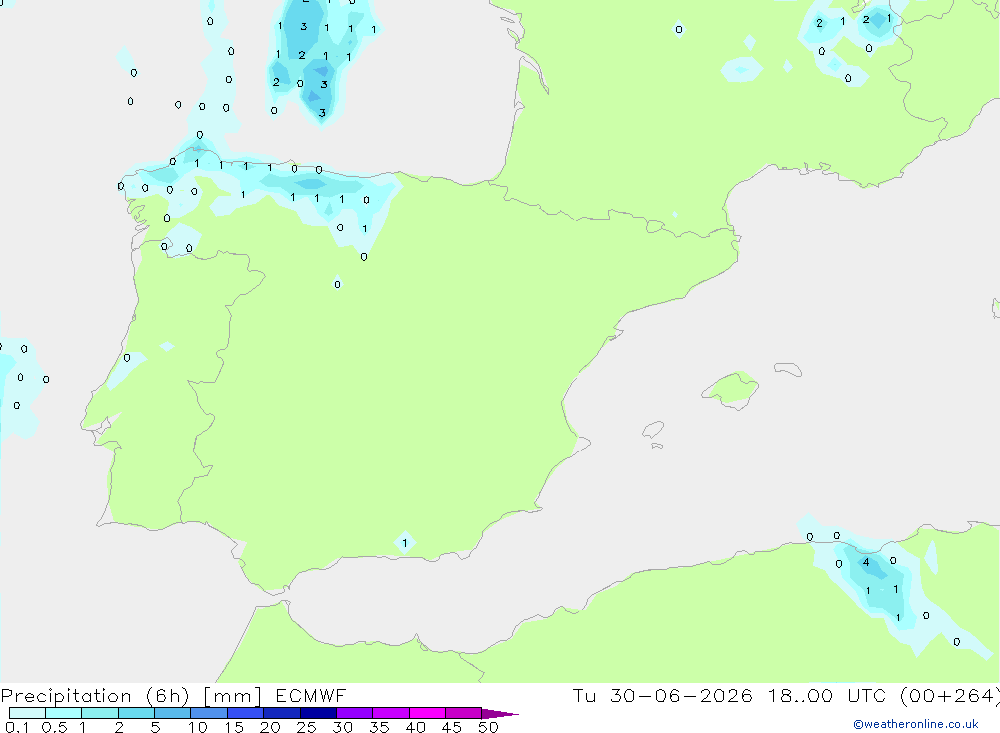Click the "0.1" legend scale value
Viewport: 1000px width, 733px height.
point(17,727)
